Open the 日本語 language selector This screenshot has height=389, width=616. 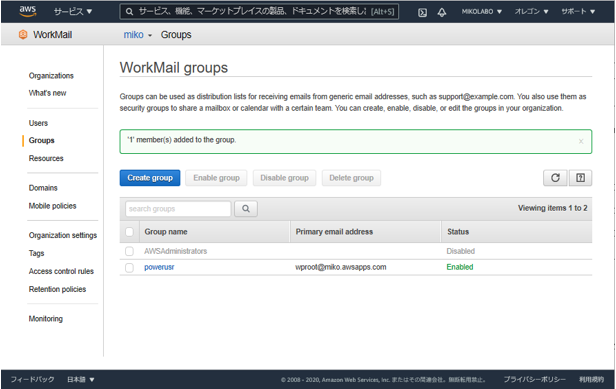(81, 380)
